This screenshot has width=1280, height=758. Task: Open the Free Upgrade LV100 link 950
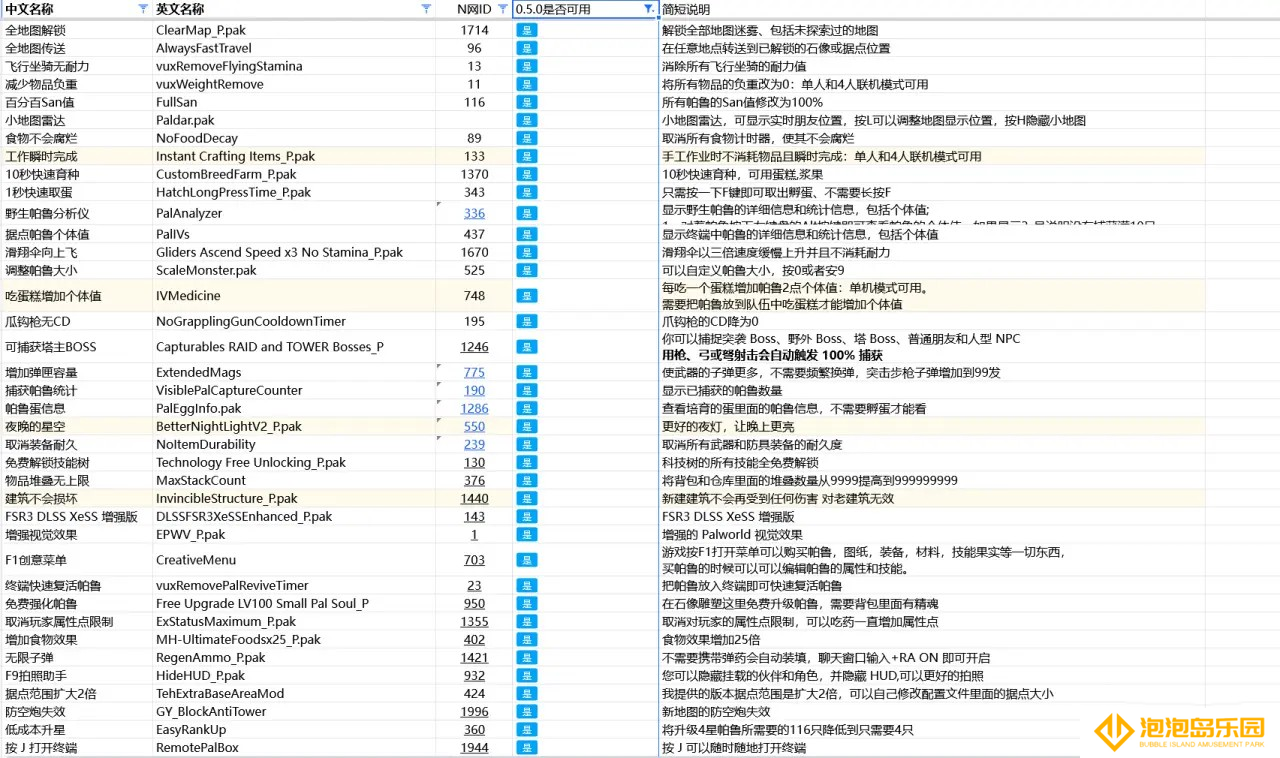click(x=474, y=603)
